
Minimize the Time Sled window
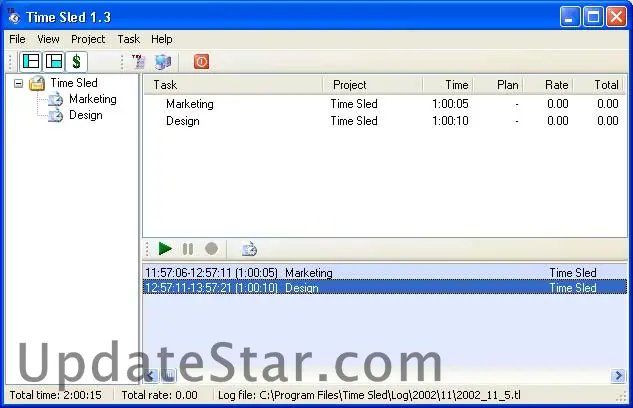click(x=570, y=17)
